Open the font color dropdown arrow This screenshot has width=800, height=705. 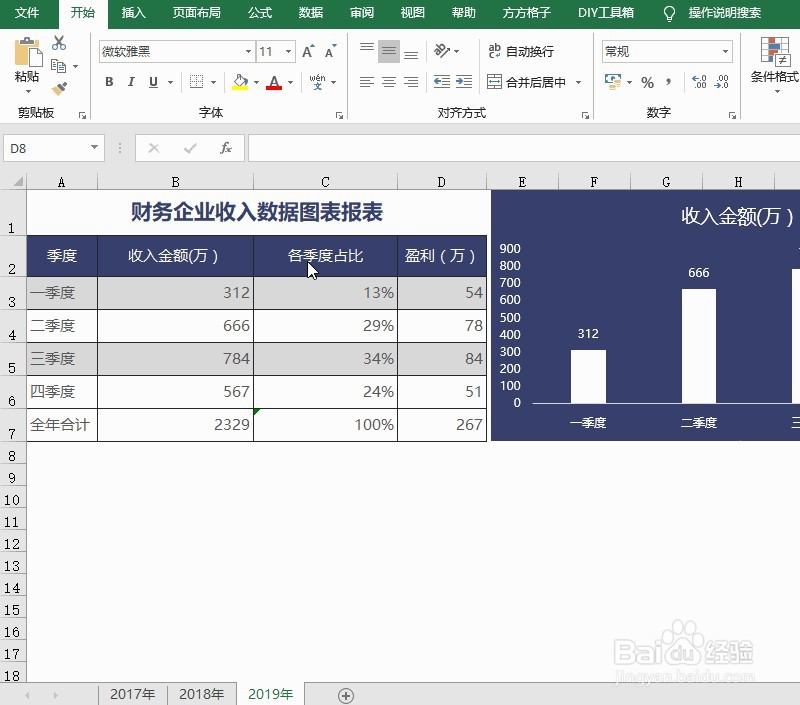tap(288, 82)
